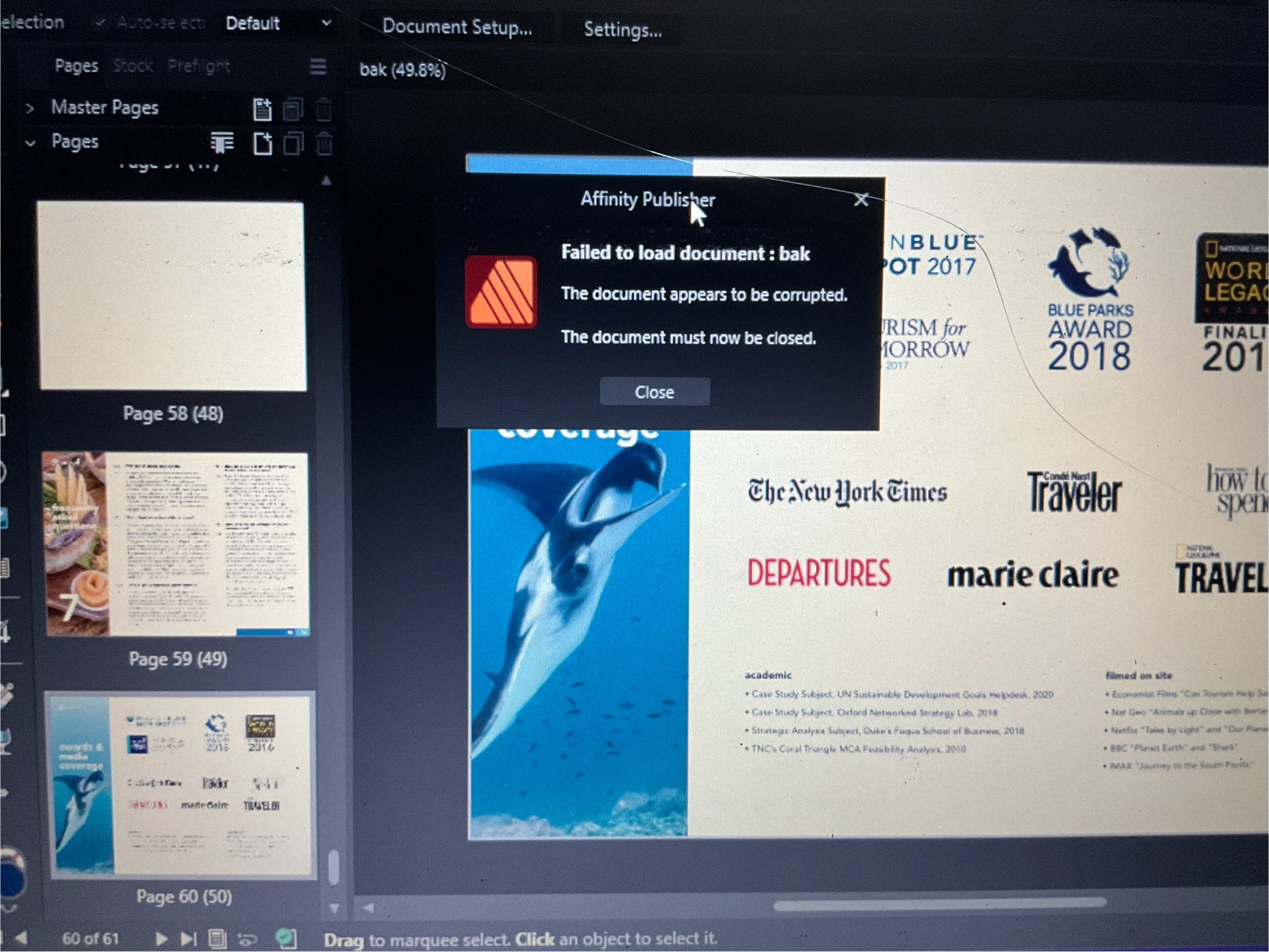Click the canvas scroll left arrow

(x=368, y=908)
